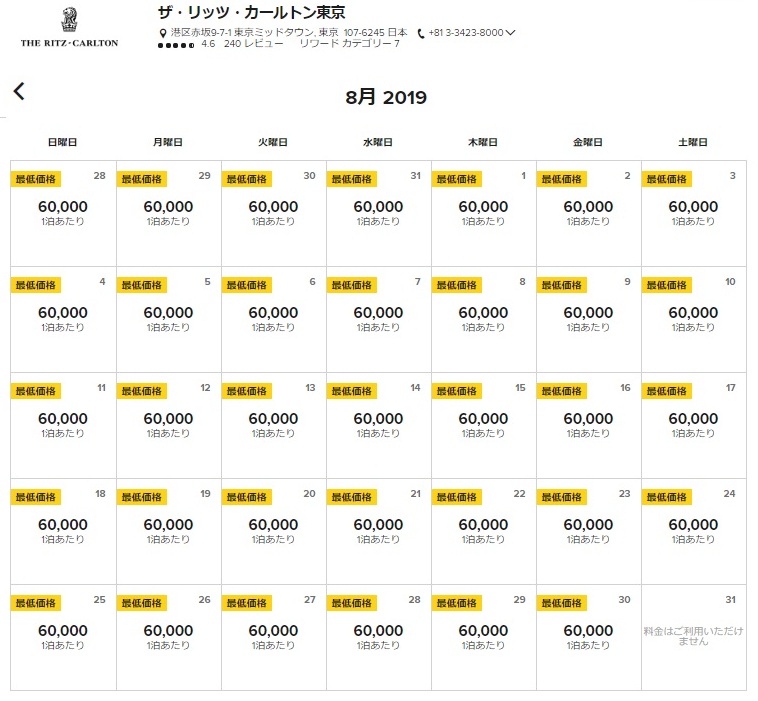Open the 240 レビュー reviews link

click(253, 44)
